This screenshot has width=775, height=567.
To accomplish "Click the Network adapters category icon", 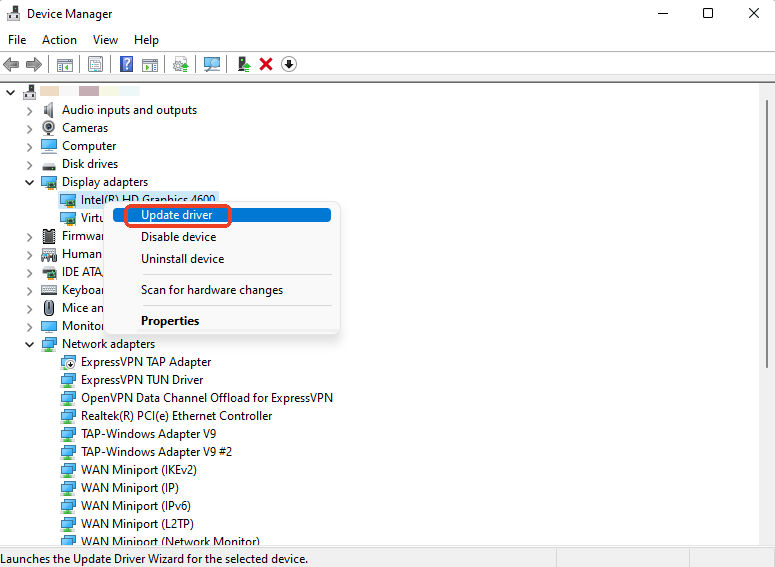I will (49, 344).
